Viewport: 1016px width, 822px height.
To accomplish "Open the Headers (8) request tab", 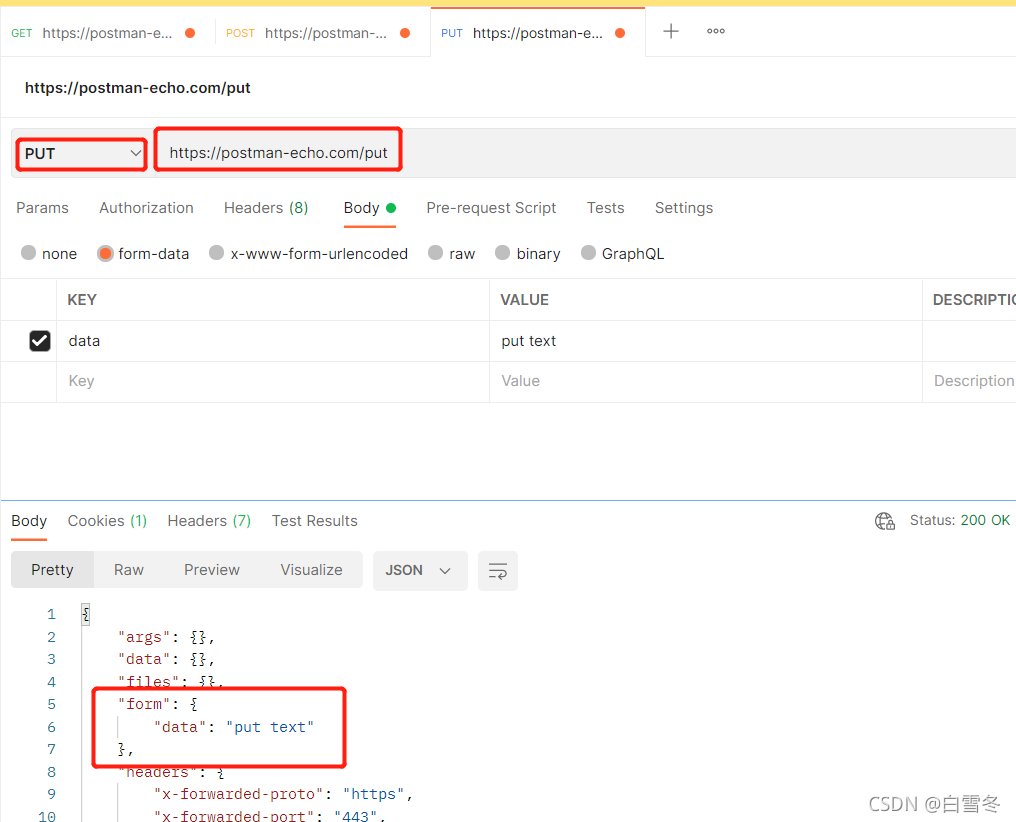I will 266,208.
